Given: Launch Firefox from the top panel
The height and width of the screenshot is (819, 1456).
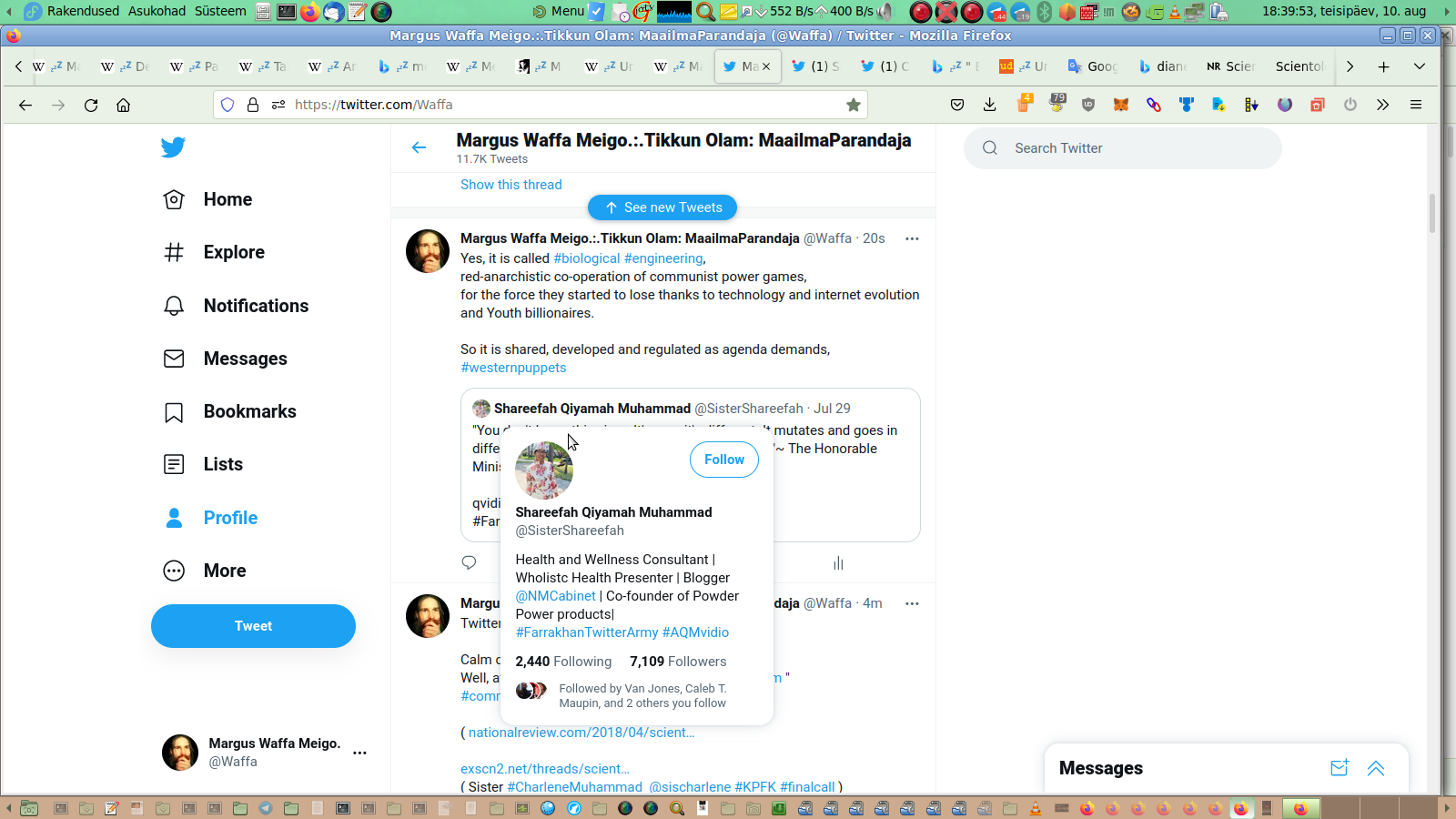Looking at the screenshot, I should point(310,11).
